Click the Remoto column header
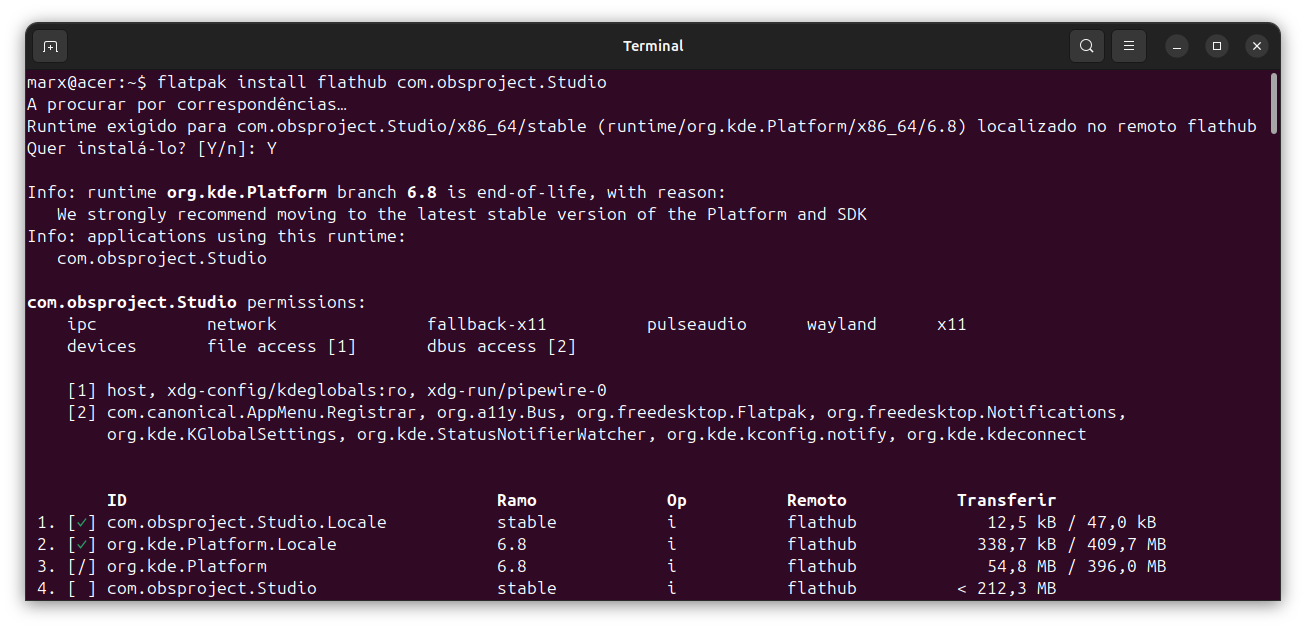Viewport: 1306px width, 629px height. pos(817,500)
